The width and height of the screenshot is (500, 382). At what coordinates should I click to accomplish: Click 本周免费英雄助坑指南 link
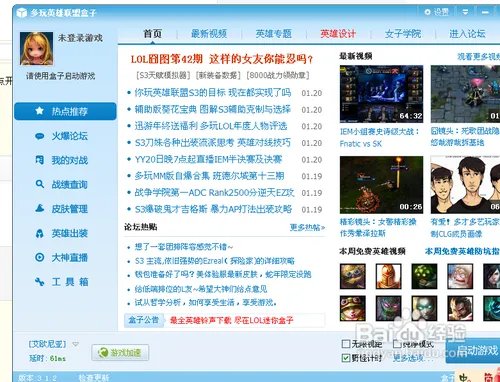coord(462,251)
